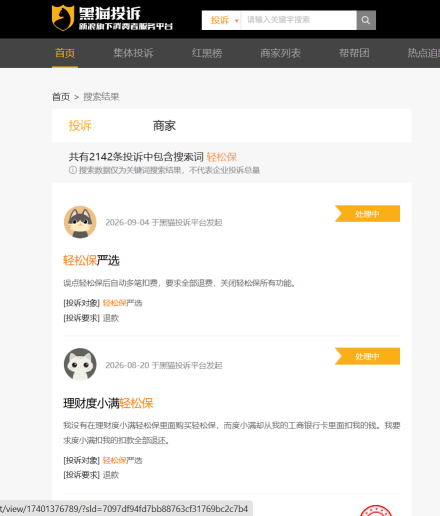
Task: Switch to the 商家 results tab
Action: [164, 126]
